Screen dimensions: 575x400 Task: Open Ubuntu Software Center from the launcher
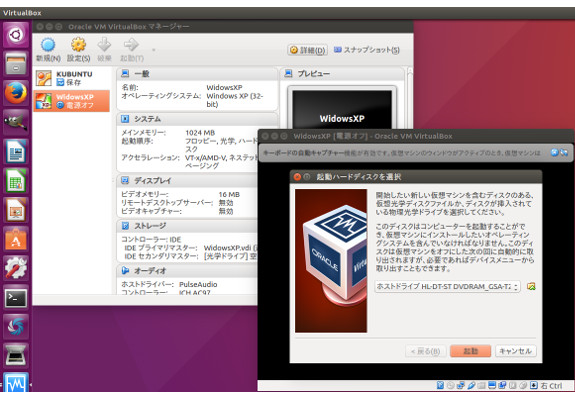tap(16, 239)
